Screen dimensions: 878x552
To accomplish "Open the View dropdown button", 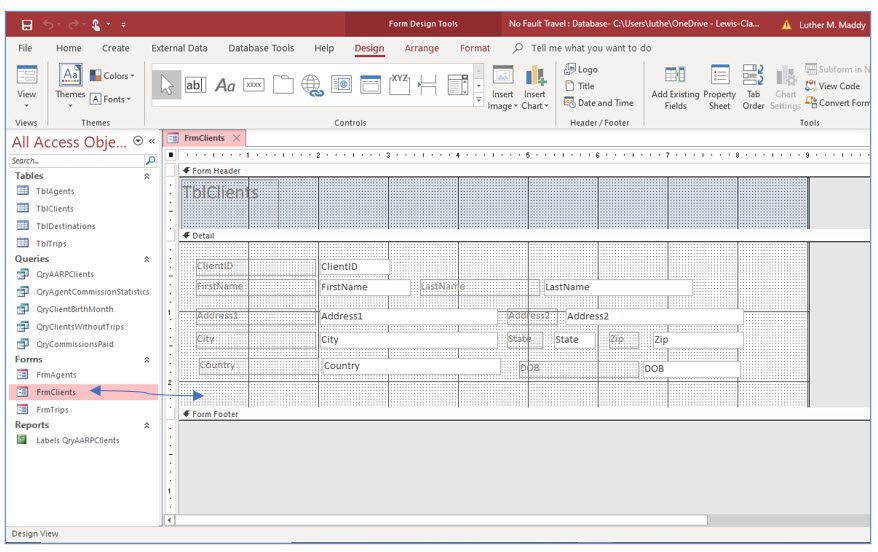I will pos(26,88).
